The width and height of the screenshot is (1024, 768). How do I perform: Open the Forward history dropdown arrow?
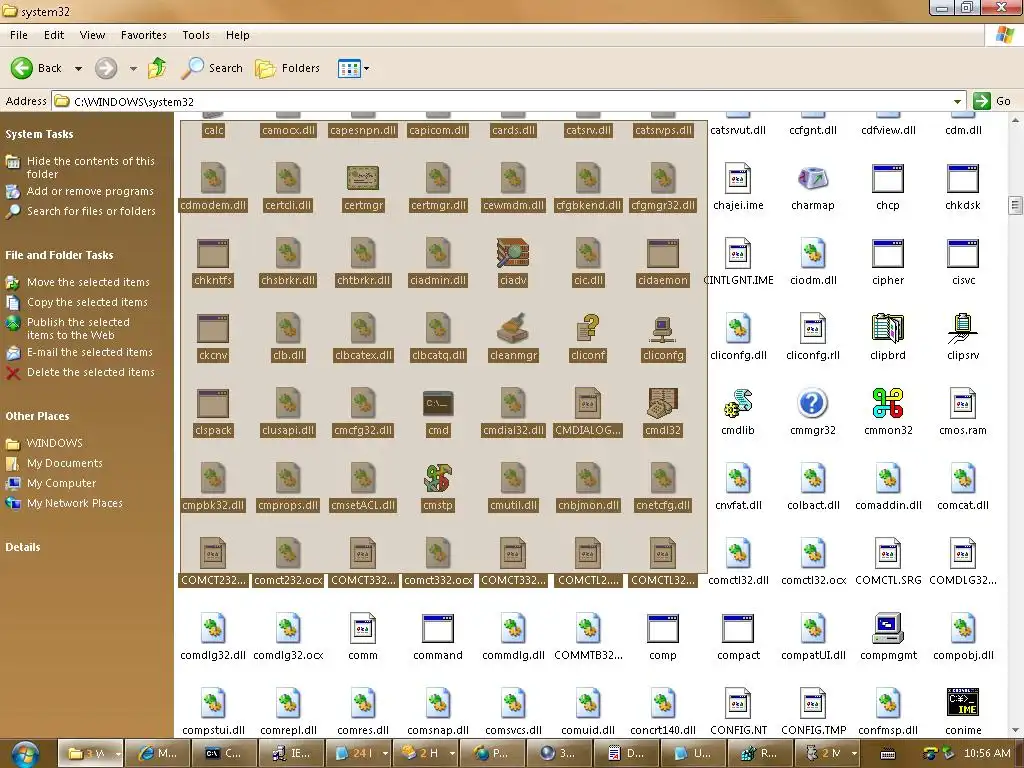coord(133,69)
